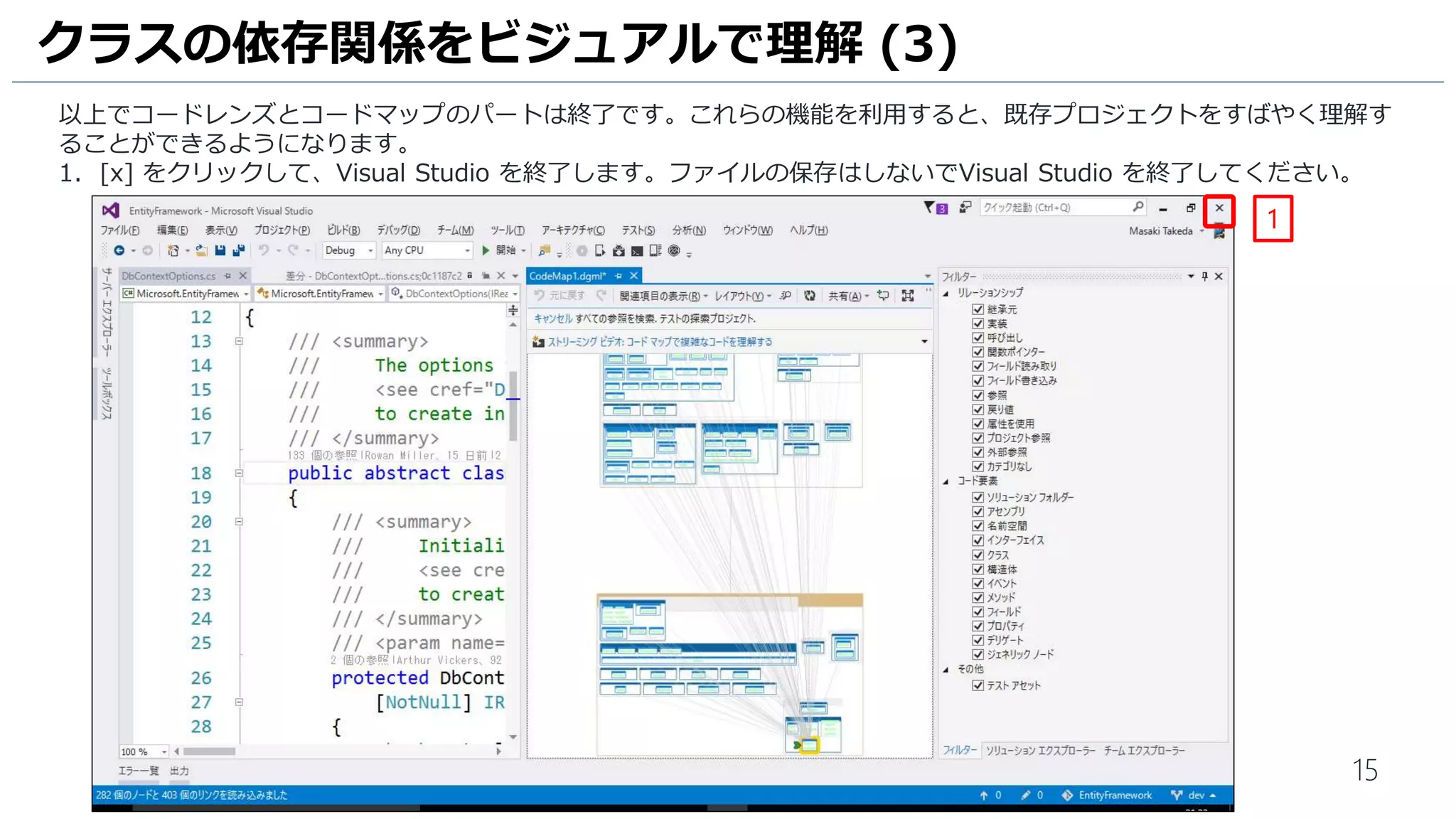1456x819 pixels.
Task: Click the Navigate Backward arrow icon
Action: [119, 250]
